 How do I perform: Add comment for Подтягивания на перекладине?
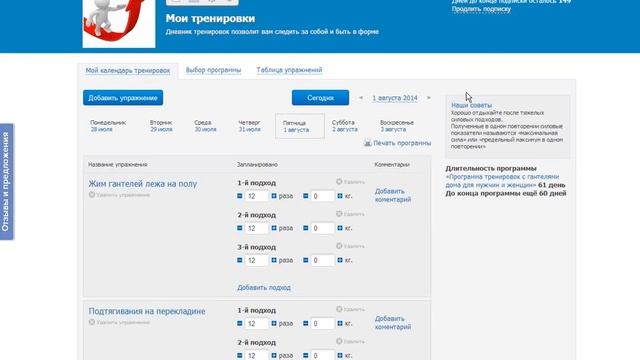click(393, 322)
